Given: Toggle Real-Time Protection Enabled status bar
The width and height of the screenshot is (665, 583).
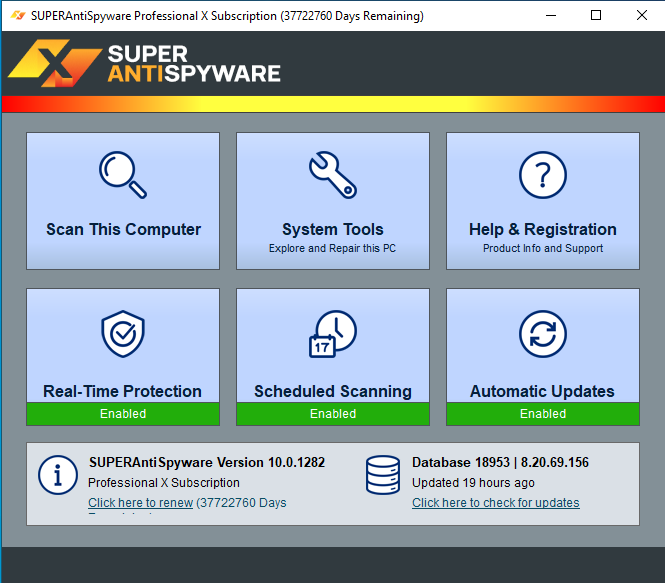Looking at the screenshot, I should (x=123, y=413).
